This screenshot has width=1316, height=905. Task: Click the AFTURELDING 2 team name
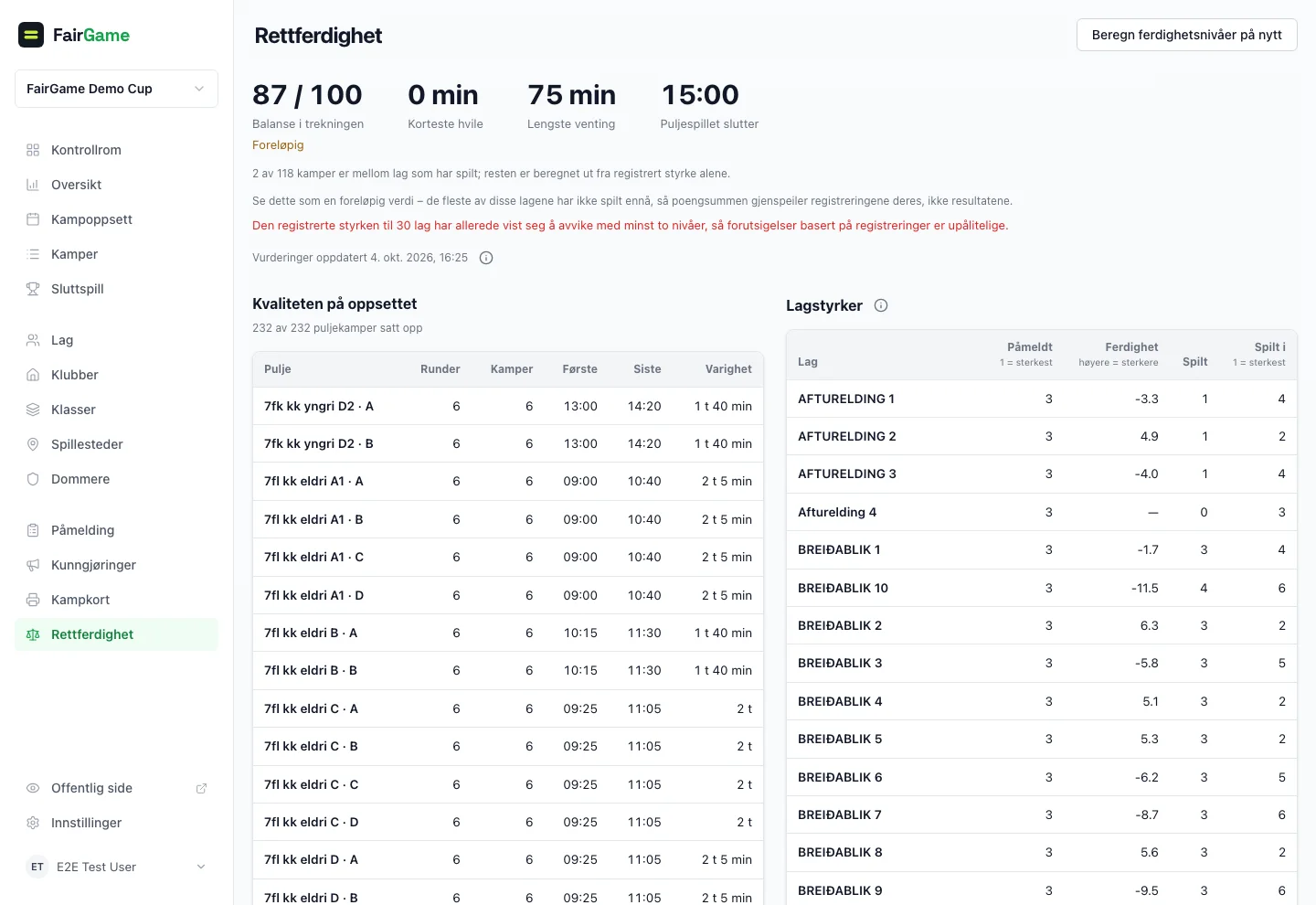(x=847, y=436)
